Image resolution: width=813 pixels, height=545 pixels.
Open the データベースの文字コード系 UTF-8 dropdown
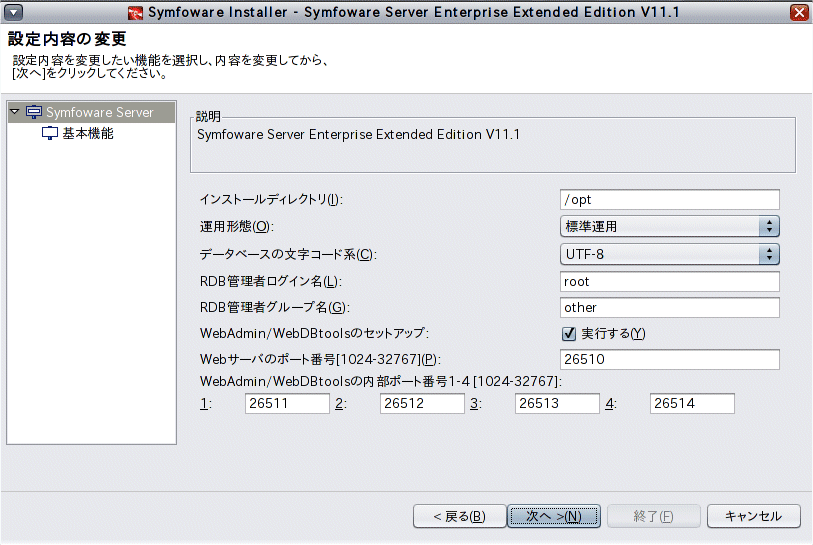[x=669, y=254]
